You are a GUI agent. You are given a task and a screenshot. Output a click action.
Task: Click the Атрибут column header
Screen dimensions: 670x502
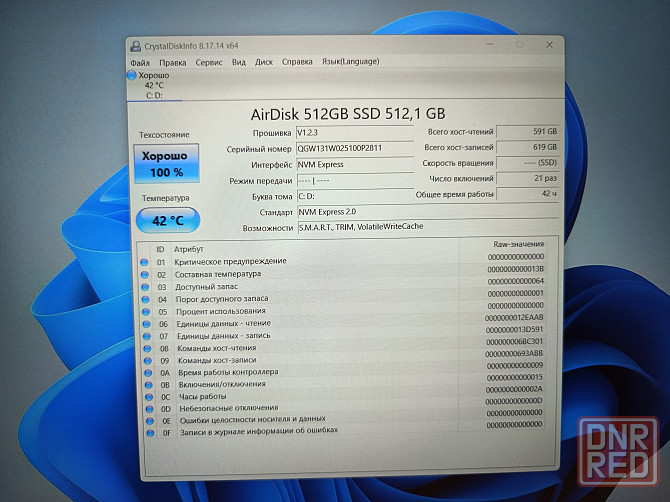tap(188, 249)
